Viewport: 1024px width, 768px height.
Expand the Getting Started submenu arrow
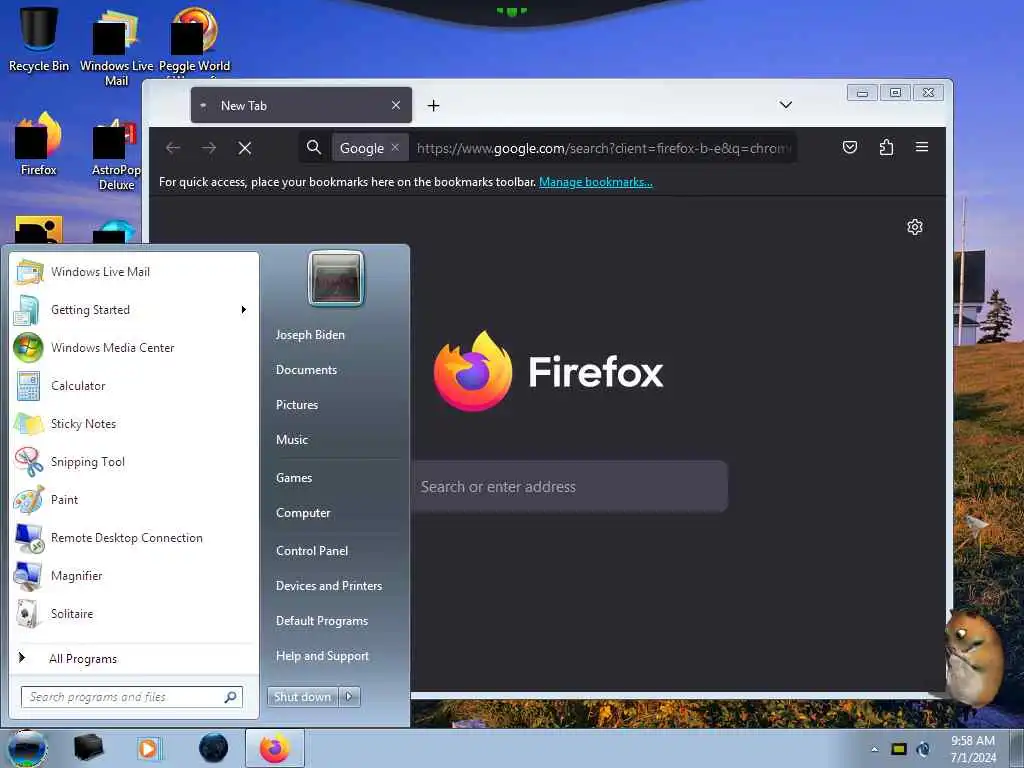point(244,310)
